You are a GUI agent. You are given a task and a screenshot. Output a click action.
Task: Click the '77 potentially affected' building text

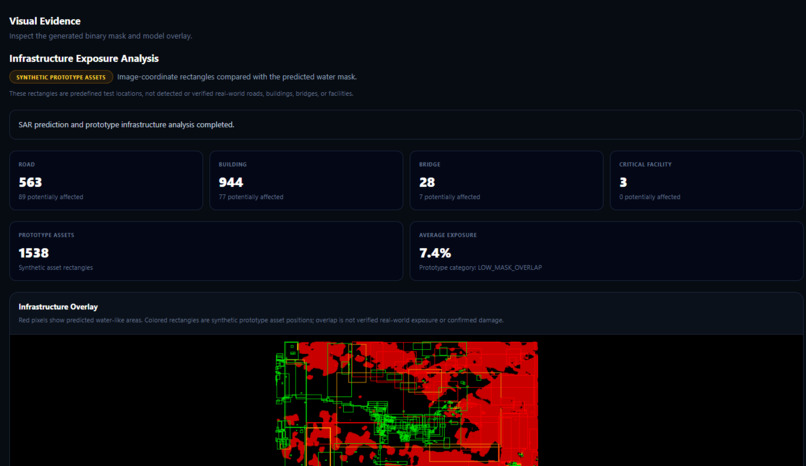click(x=251, y=197)
